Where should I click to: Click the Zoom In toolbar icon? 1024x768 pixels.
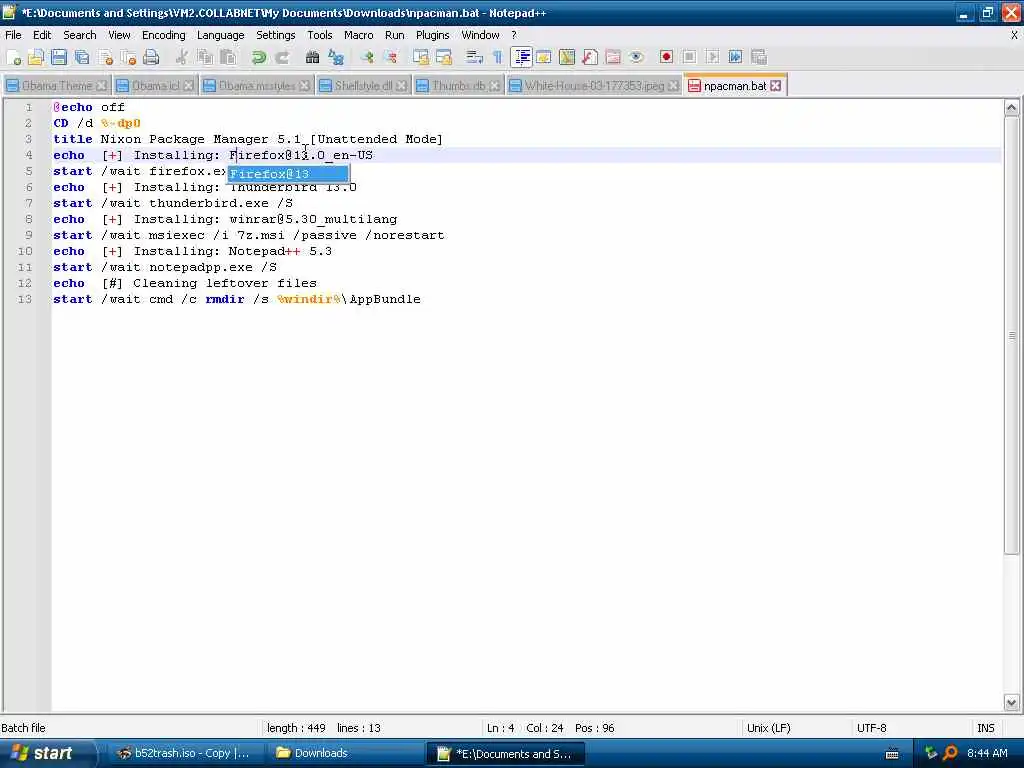pyautogui.click(x=367, y=57)
